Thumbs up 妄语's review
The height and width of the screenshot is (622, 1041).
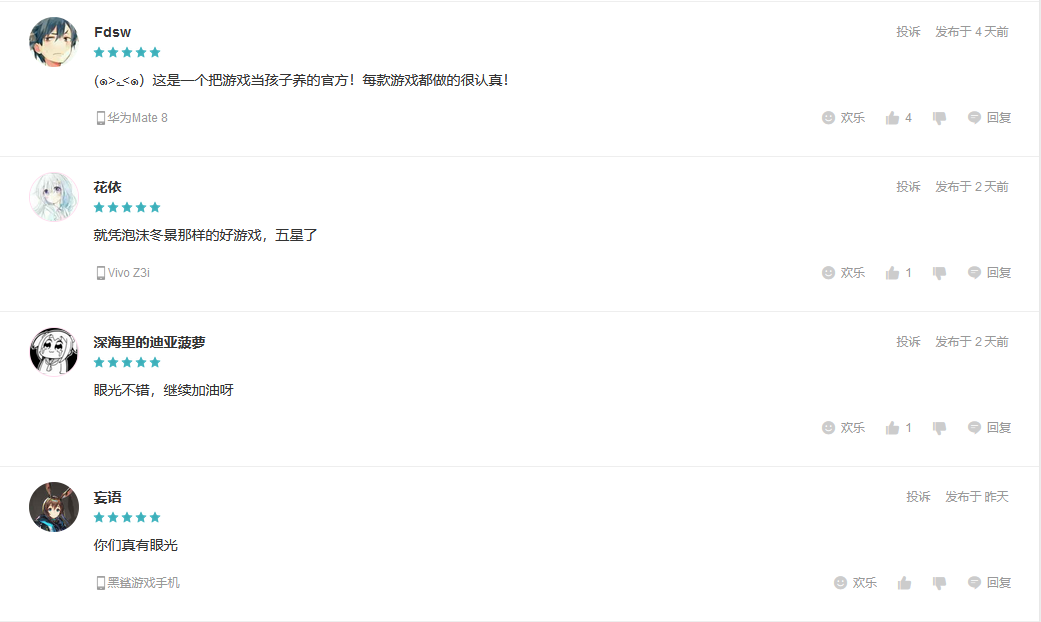[x=904, y=583]
